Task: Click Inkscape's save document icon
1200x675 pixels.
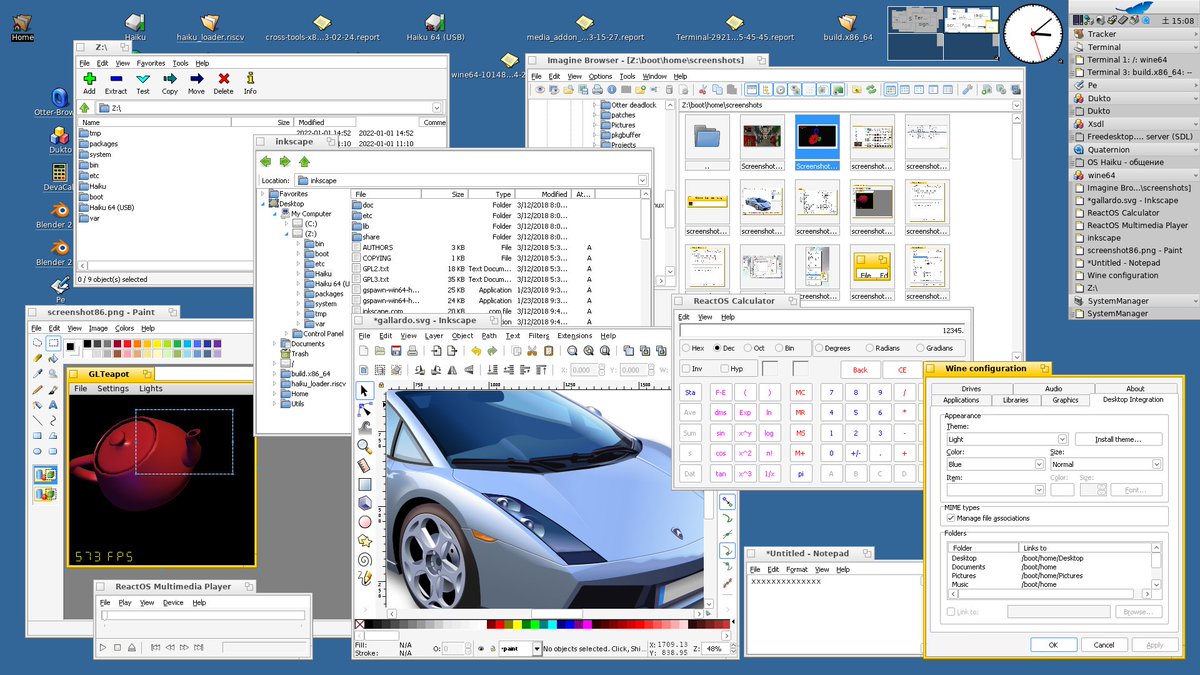Action: click(x=397, y=350)
